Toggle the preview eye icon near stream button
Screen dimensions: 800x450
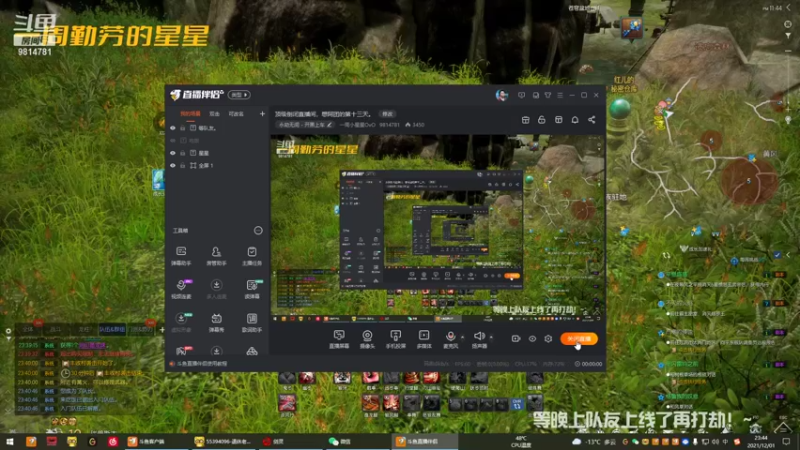[532, 338]
